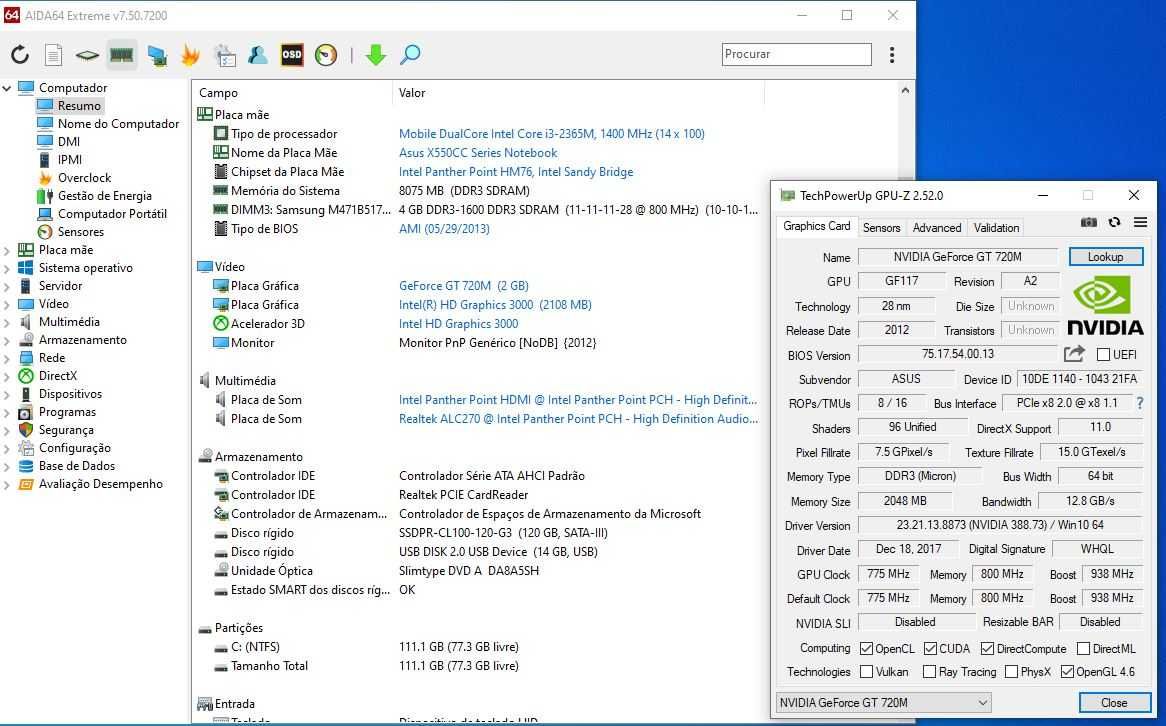Click the GPU-Z refresh arrows icon
This screenshot has height=726, width=1166.
1114,222
